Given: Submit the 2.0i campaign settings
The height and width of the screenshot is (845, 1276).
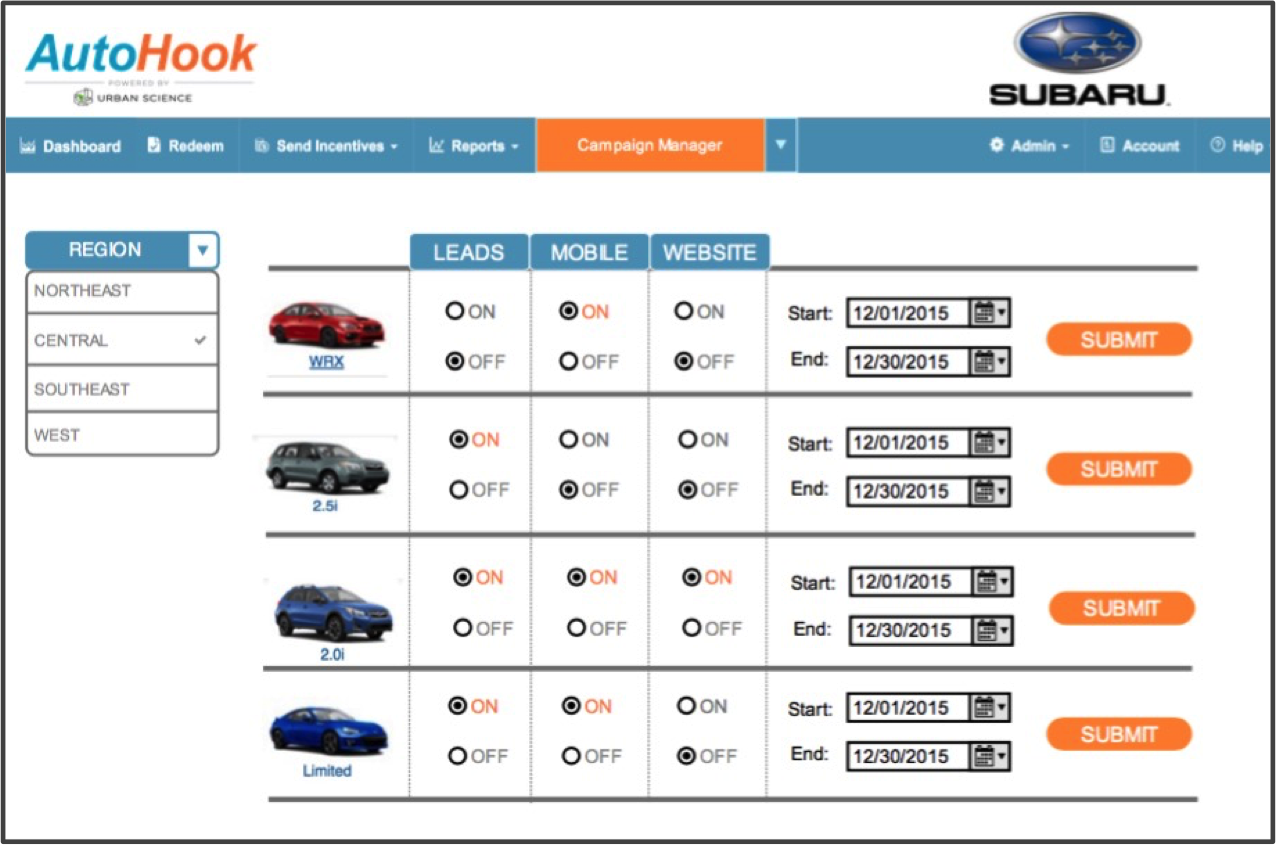Looking at the screenshot, I should 1121,608.
